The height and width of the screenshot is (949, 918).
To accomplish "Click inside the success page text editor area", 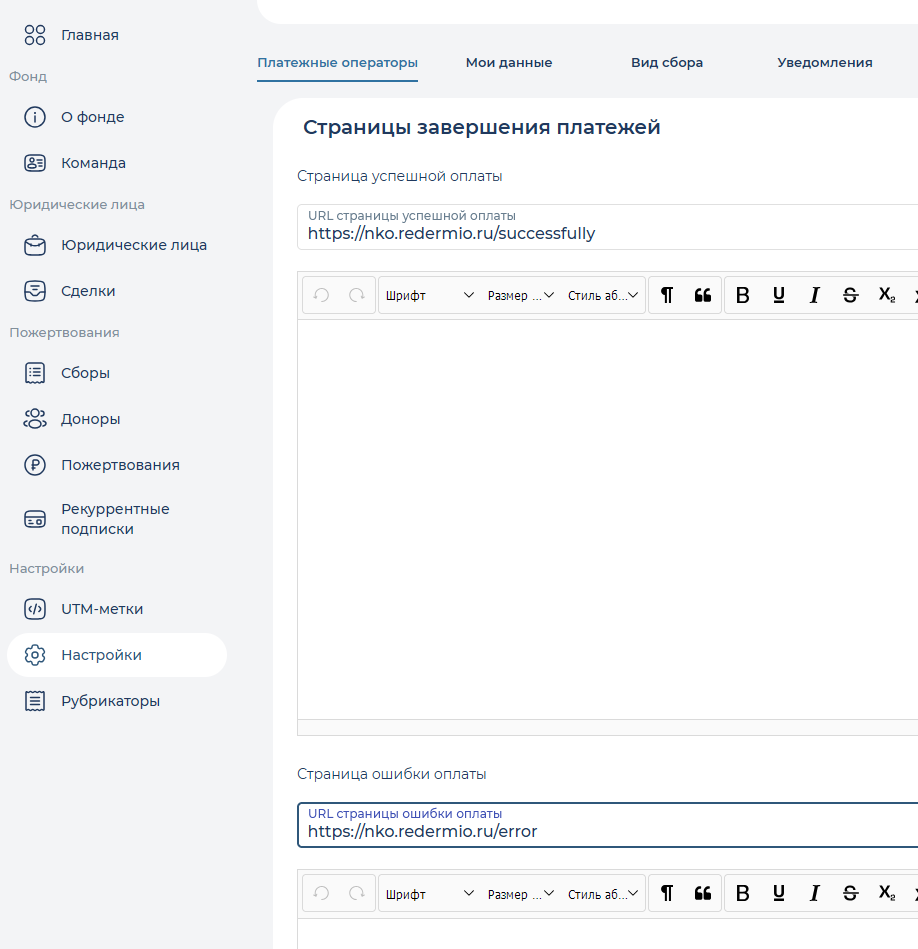I will click(x=608, y=519).
